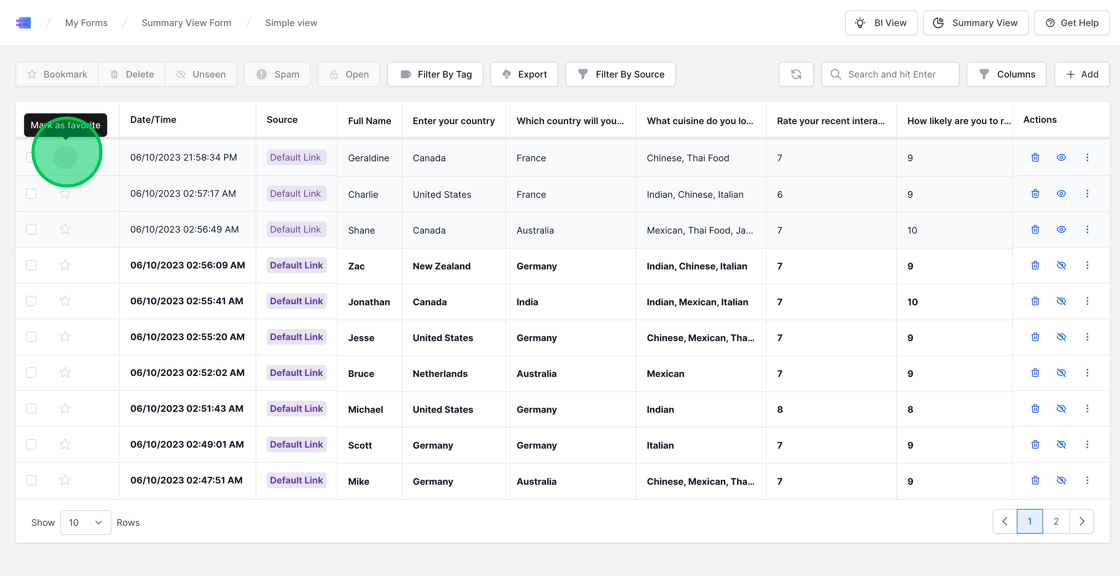This screenshot has height=576, width=1120.
Task: Go to My Forms breadcrumb
Action: click(x=86, y=23)
